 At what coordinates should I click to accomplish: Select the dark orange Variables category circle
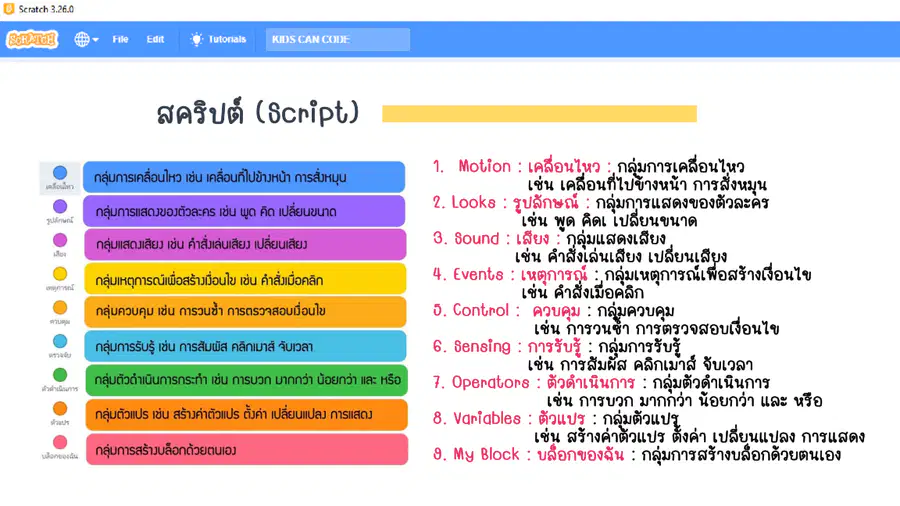pyautogui.click(x=60, y=408)
